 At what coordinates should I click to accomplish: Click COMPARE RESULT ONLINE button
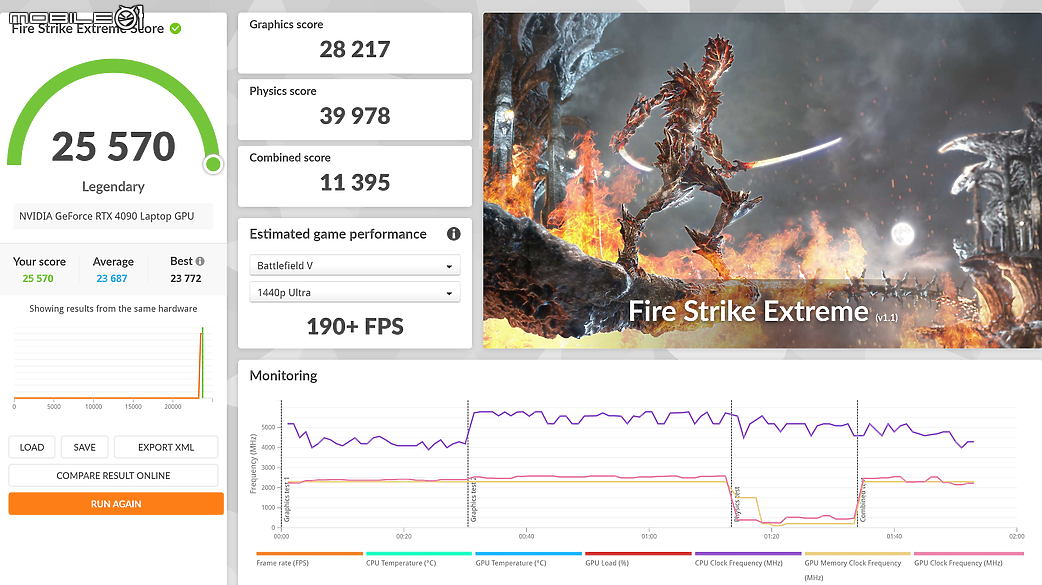point(113,475)
